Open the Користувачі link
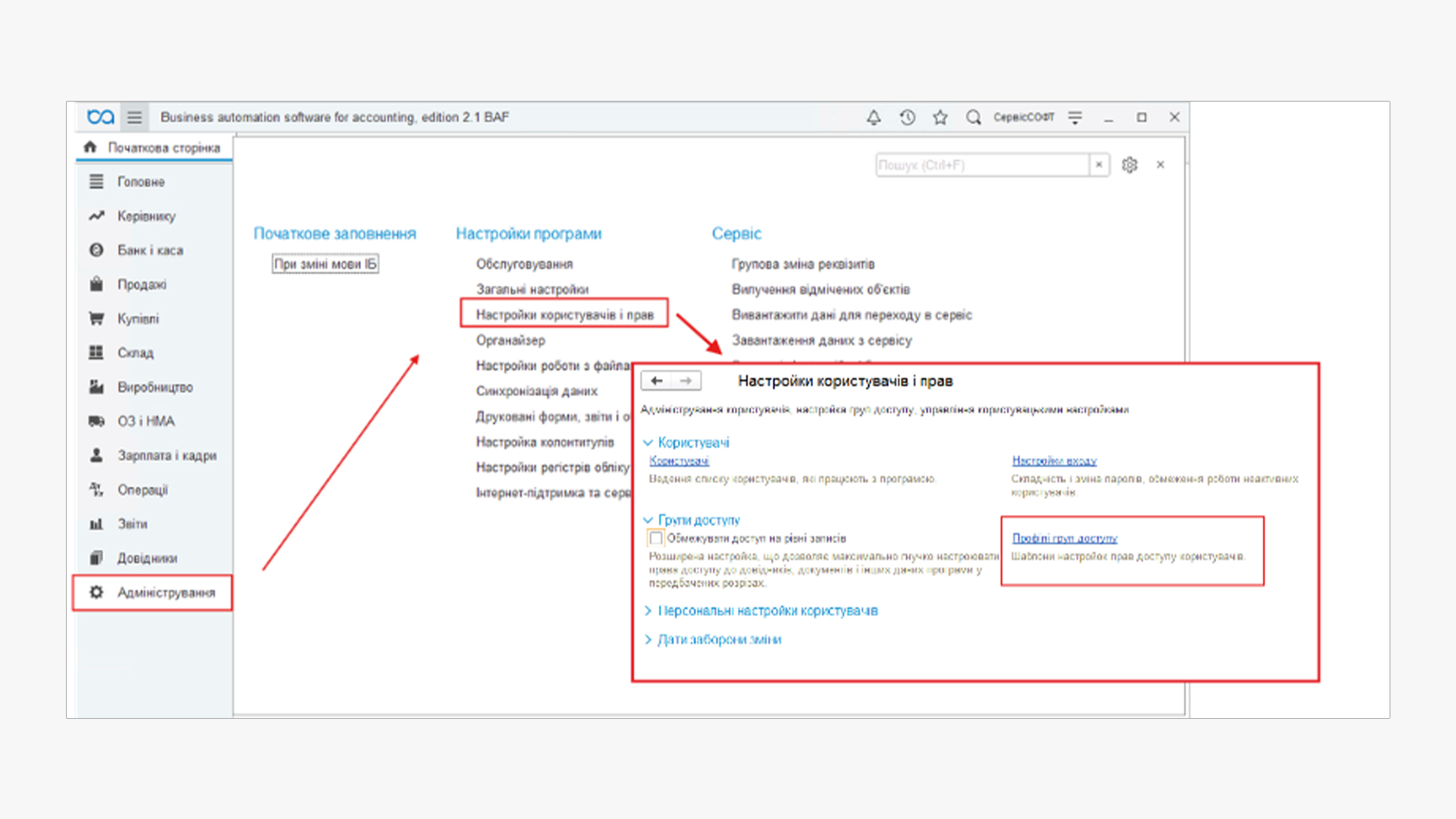1456x819 pixels. pos(679,461)
